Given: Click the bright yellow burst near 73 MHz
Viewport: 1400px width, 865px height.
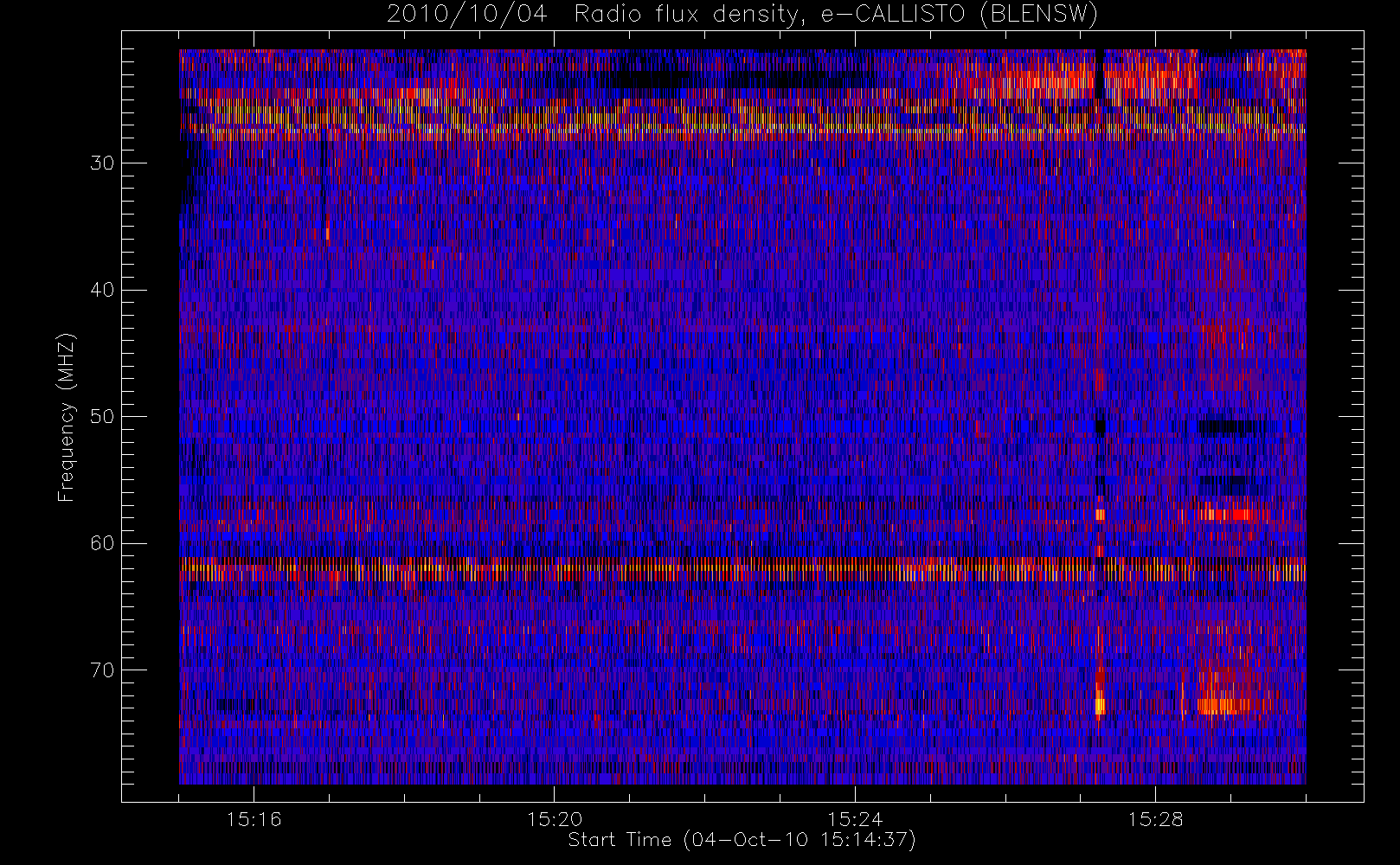Looking at the screenshot, I should (x=1100, y=706).
